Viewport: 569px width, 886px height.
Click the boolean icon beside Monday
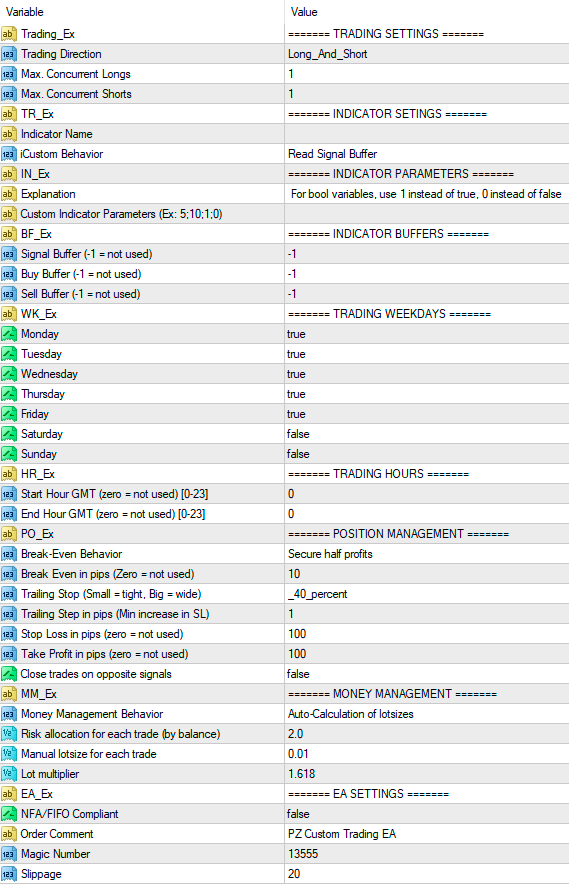pos(8,334)
